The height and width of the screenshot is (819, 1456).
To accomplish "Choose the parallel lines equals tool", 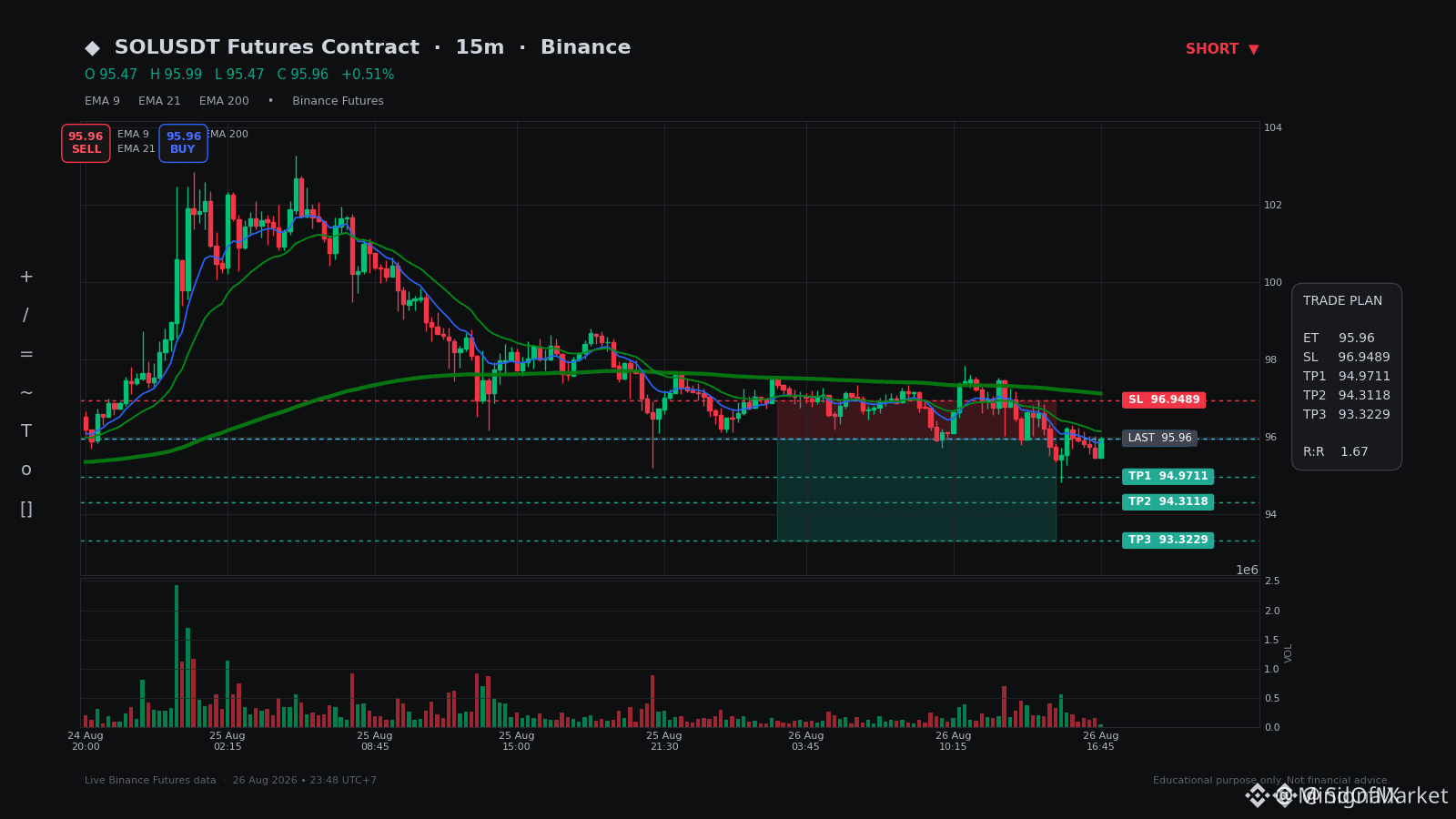I will (x=26, y=354).
